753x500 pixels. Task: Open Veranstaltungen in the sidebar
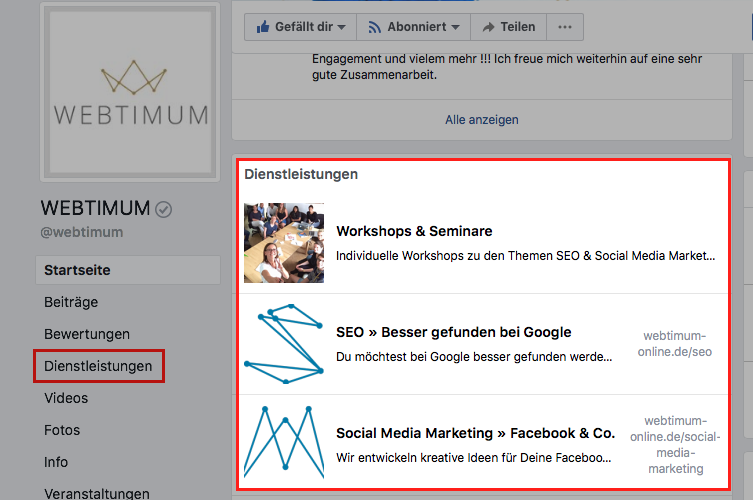tap(97, 493)
